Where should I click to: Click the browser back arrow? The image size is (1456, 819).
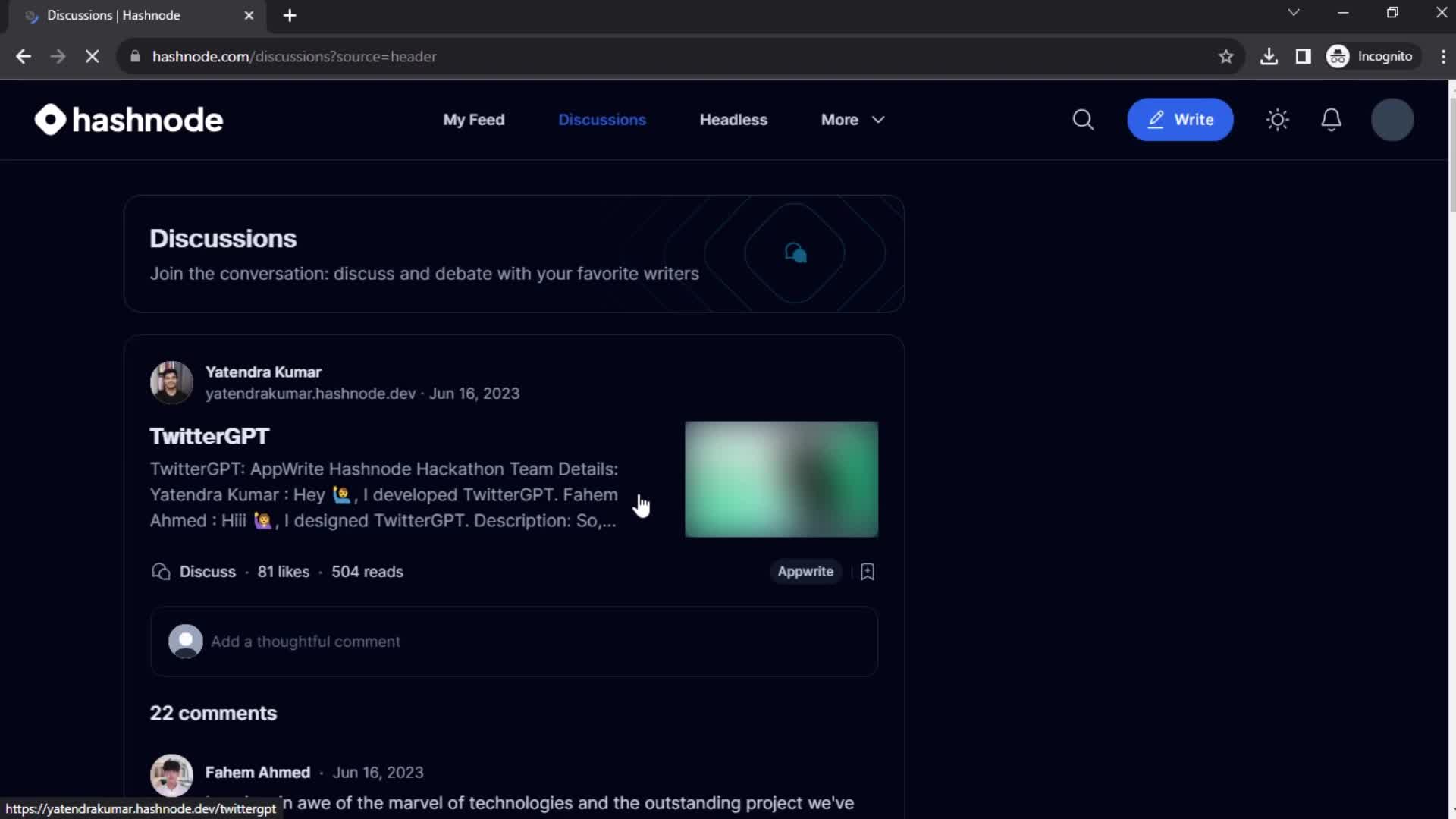(24, 57)
